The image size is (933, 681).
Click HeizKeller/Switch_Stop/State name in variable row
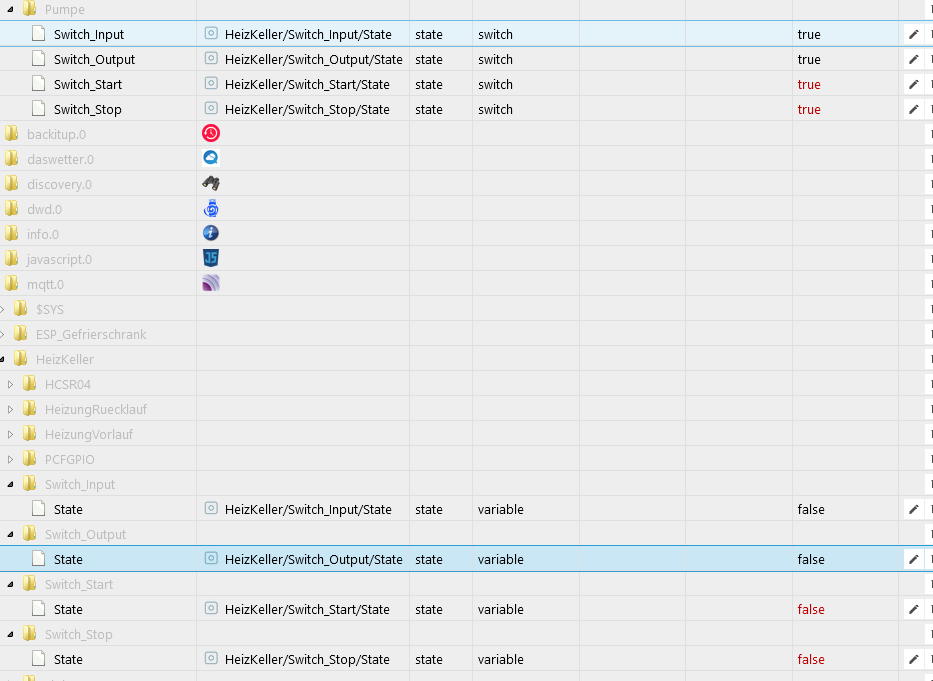coord(307,660)
